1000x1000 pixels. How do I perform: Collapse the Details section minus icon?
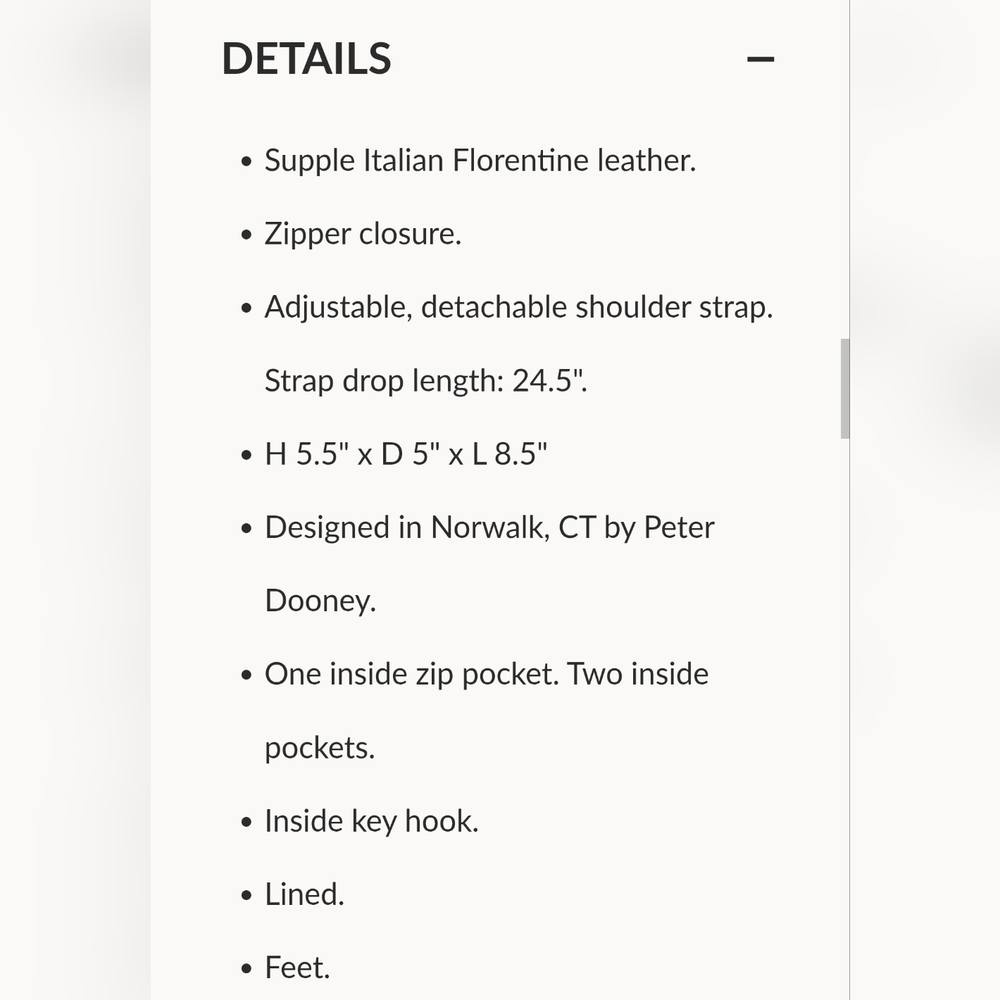(760, 59)
